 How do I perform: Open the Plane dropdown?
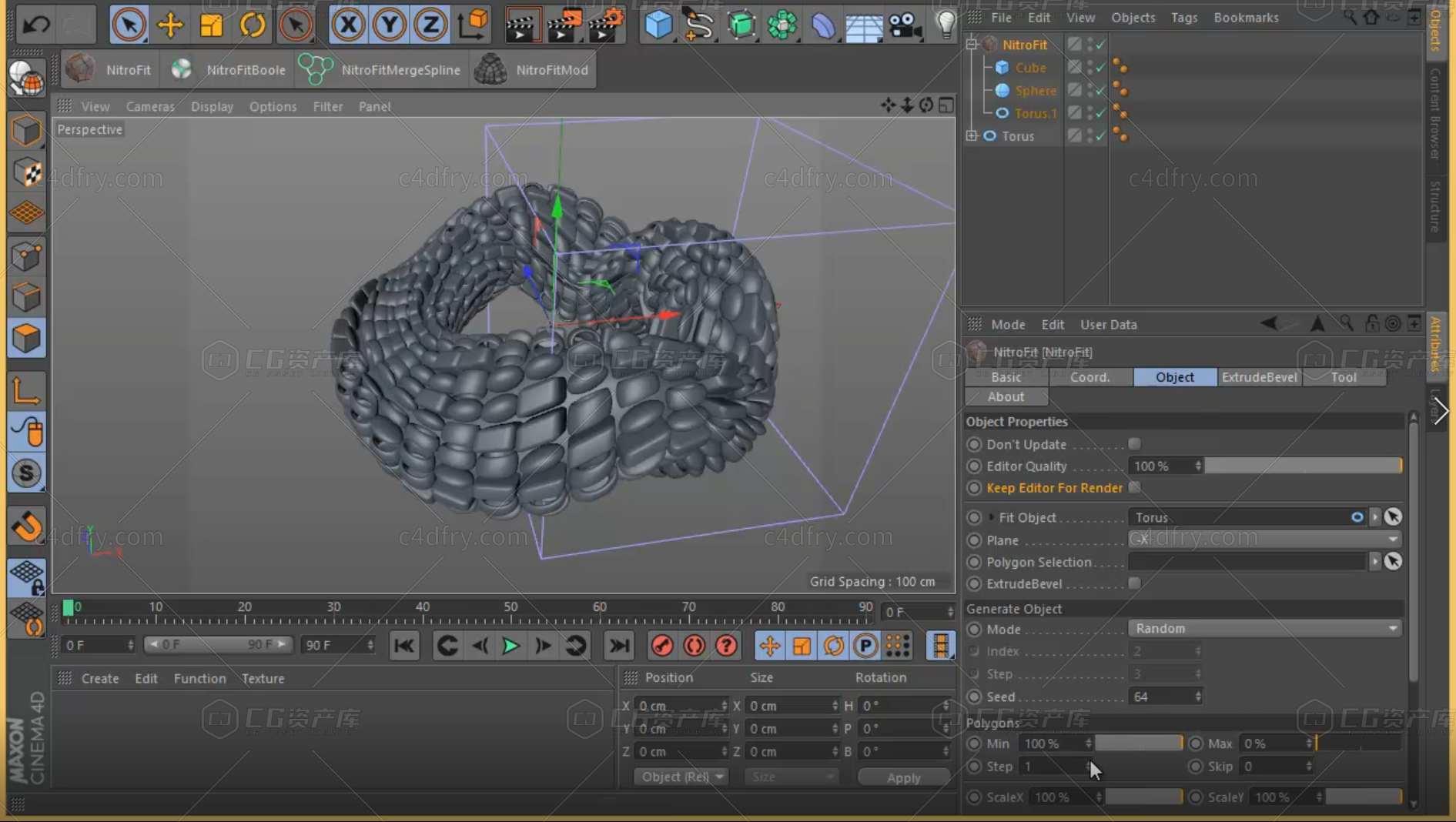coord(1264,540)
